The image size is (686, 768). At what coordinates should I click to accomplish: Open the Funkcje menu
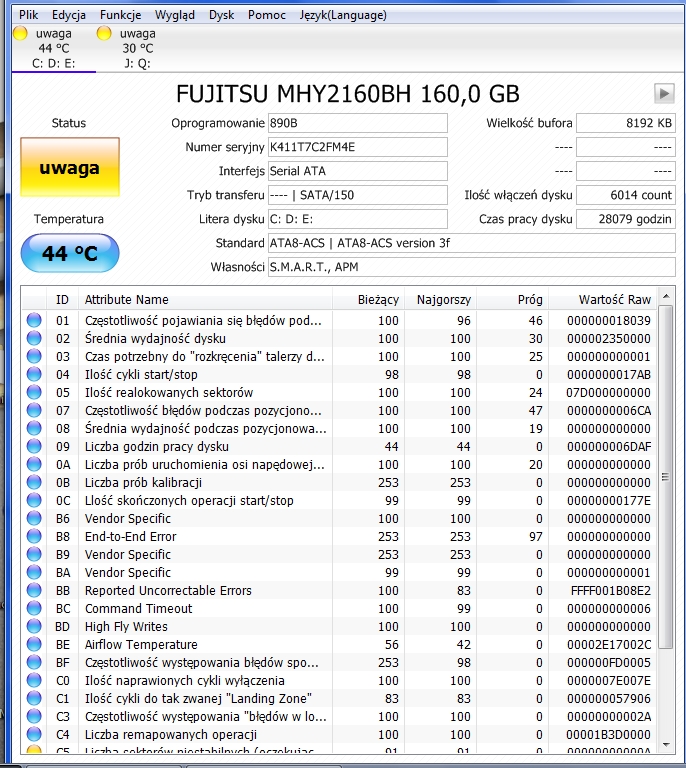click(x=120, y=15)
